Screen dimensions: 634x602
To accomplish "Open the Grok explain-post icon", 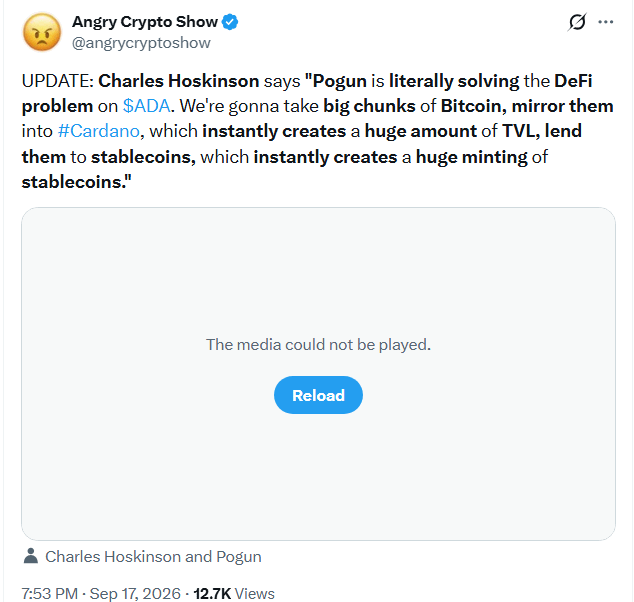I will [577, 22].
